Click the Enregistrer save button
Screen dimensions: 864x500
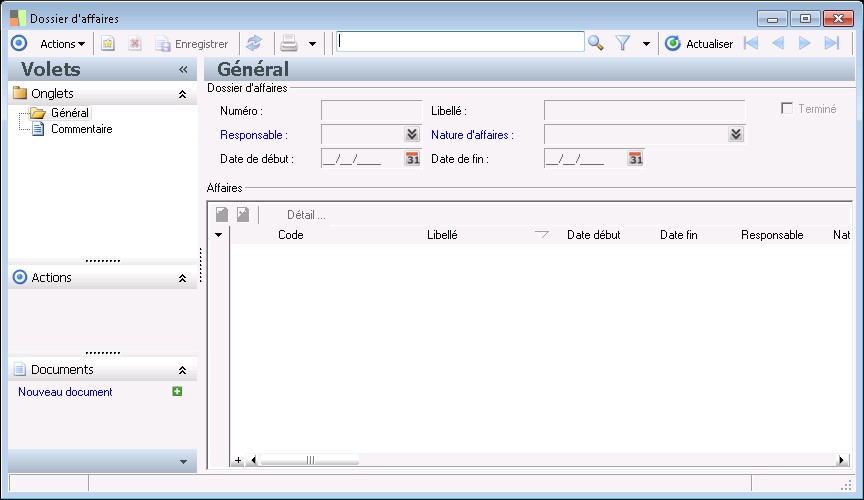[x=192, y=44]
